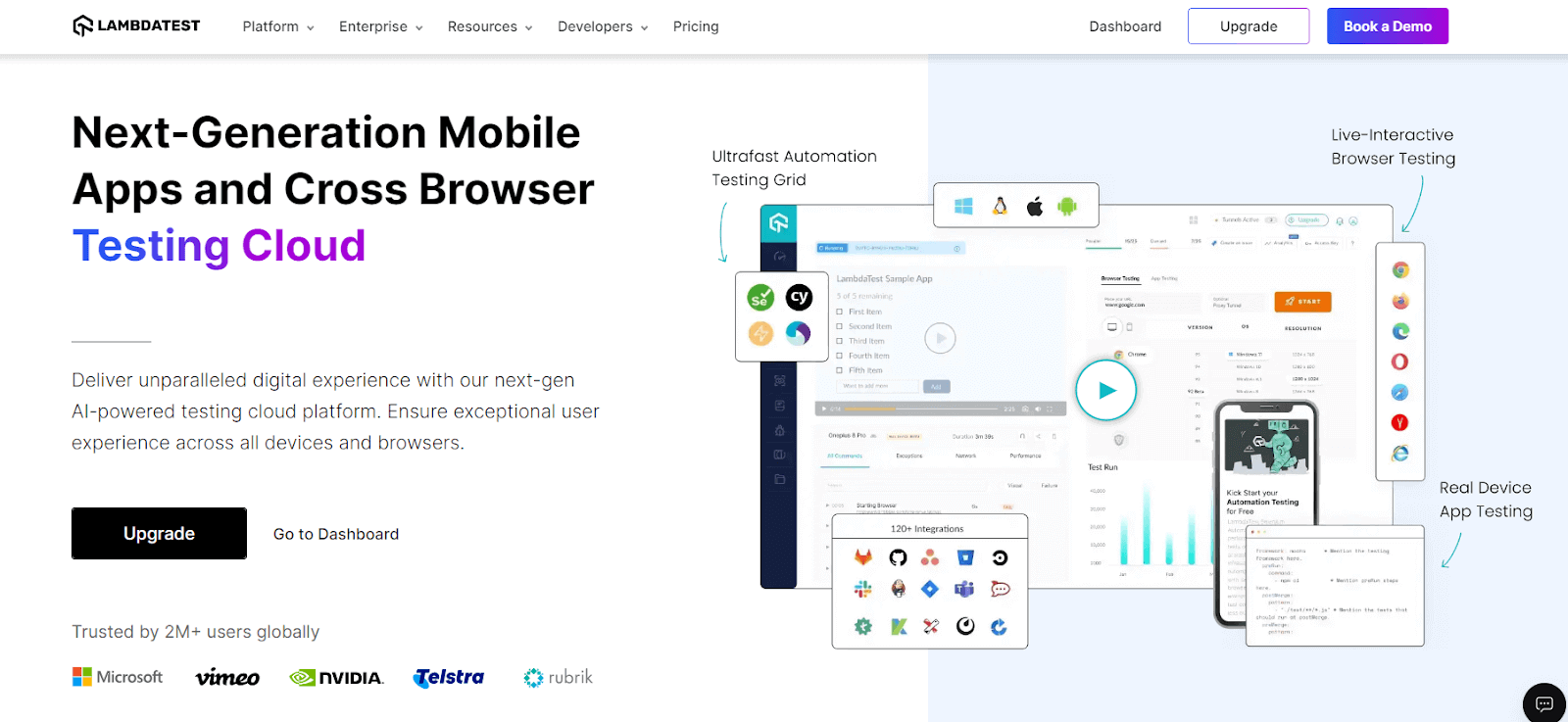
Task: Click the Android platform icon
Action: tap(1067, 206)
